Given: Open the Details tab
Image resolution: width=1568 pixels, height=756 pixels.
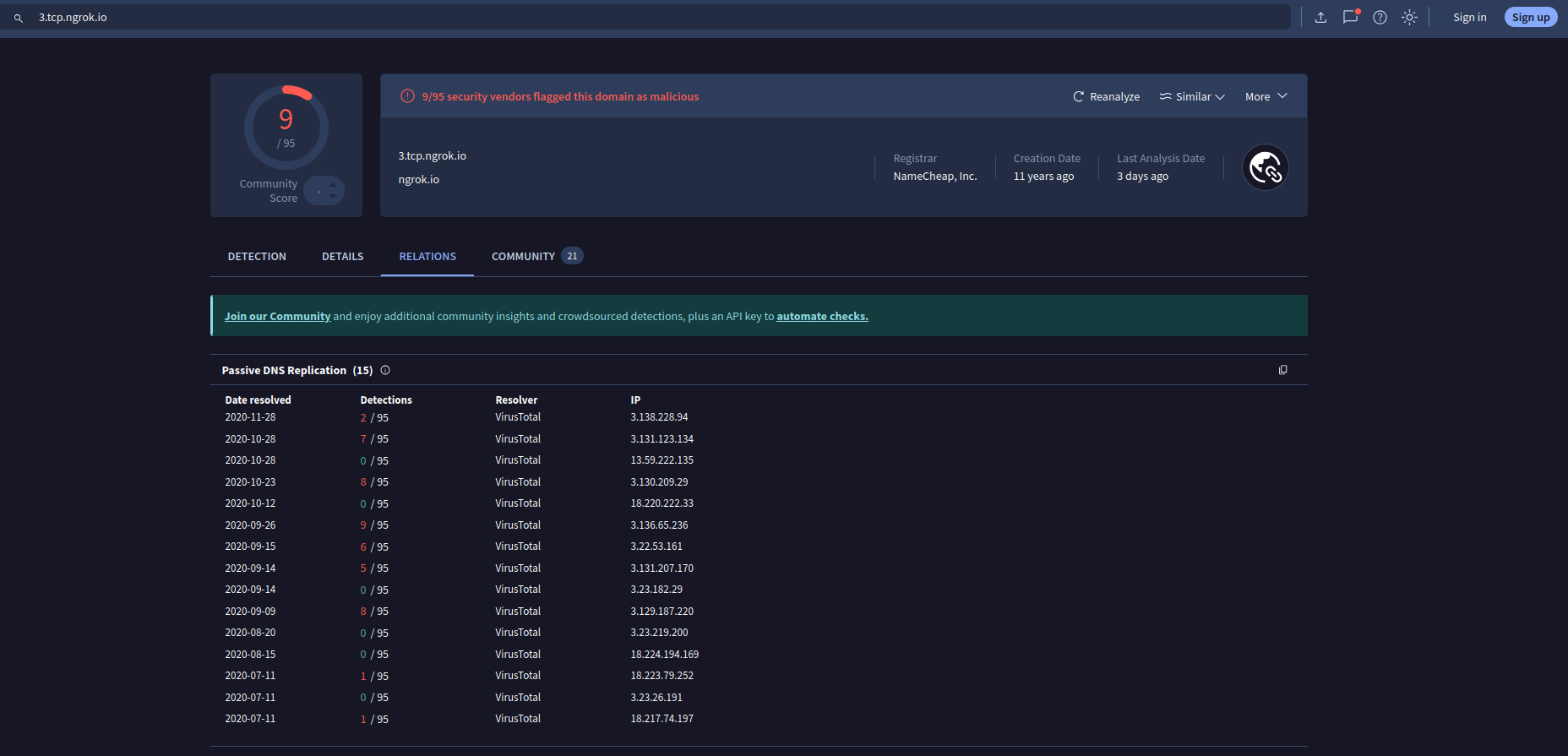Looking at the screenshot, I should click(x=342, y=257).
